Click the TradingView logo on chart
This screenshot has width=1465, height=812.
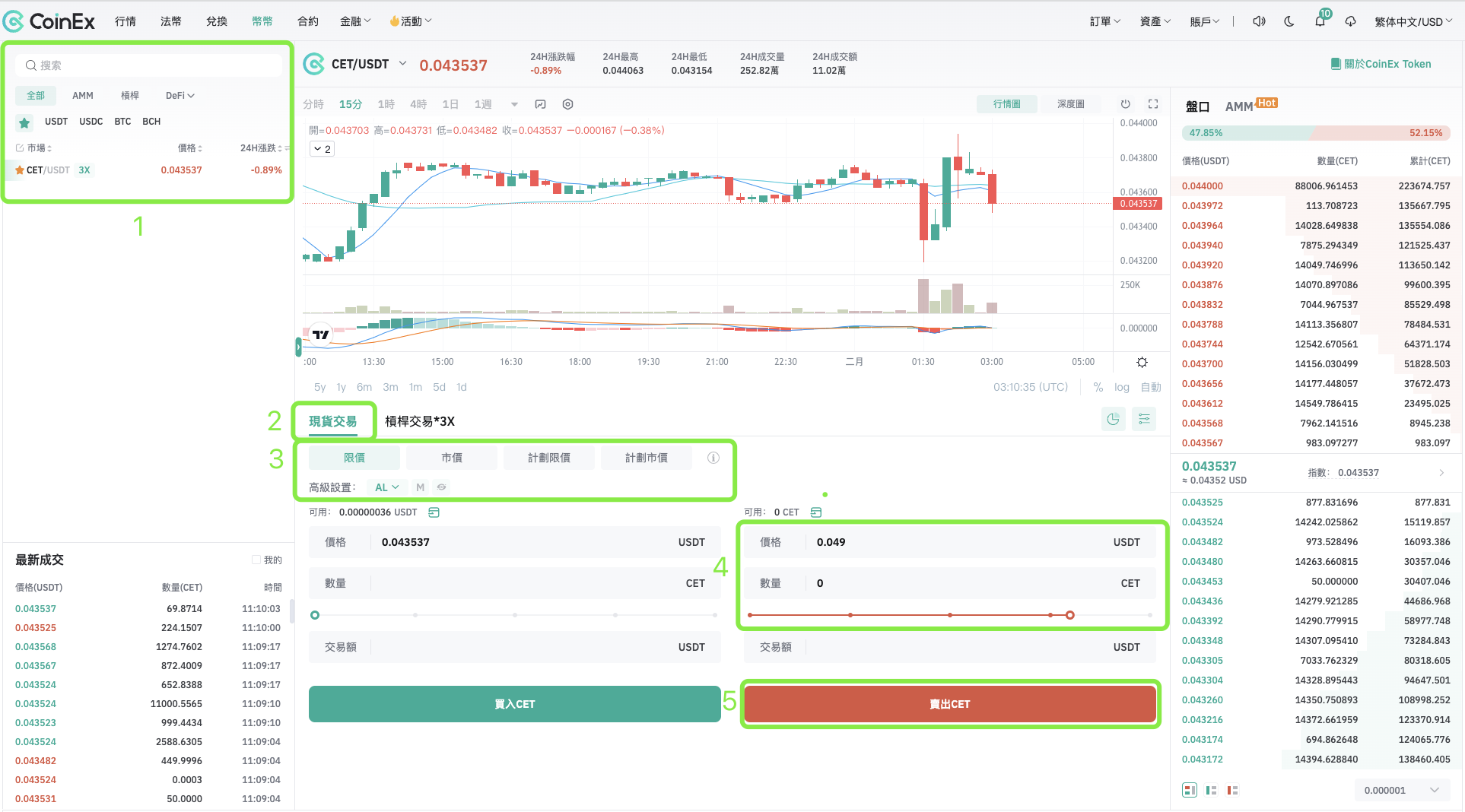(x=321, y=335)
